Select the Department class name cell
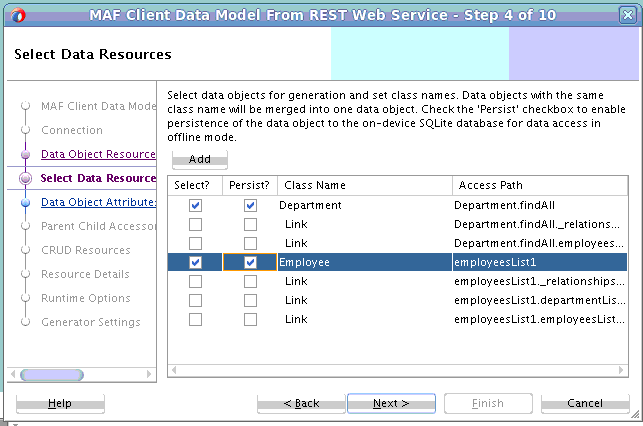Viewport: 643px width, 426px height. coord(365,205)
